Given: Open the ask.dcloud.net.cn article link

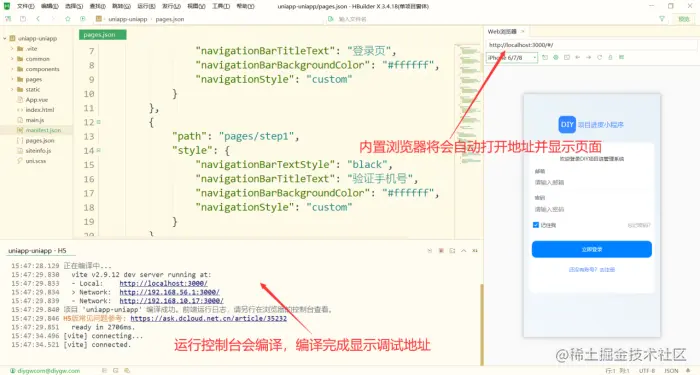Looking at the screenshot, I should 208,319.
